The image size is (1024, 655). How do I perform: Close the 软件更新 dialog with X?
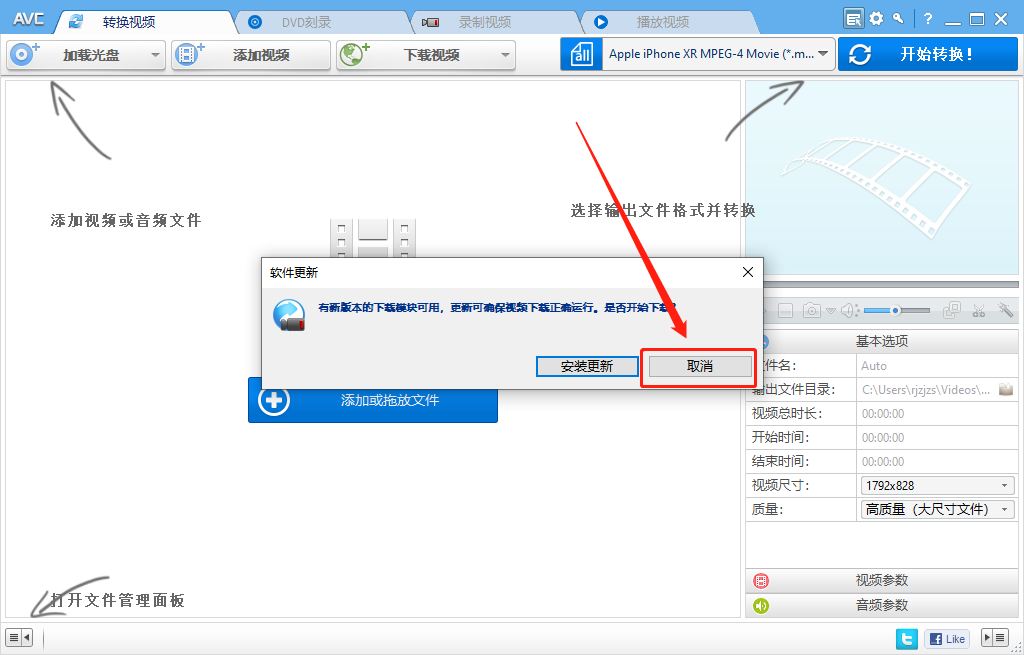coord(748,272)
